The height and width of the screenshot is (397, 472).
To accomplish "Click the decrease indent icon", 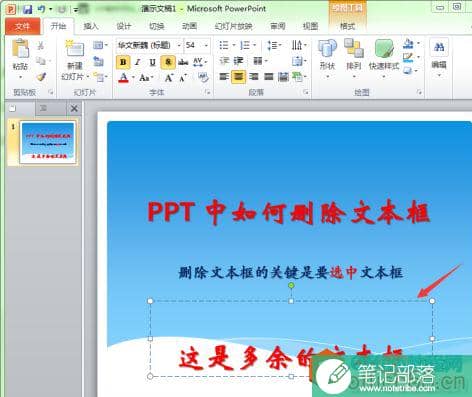I will click(224, 61).
